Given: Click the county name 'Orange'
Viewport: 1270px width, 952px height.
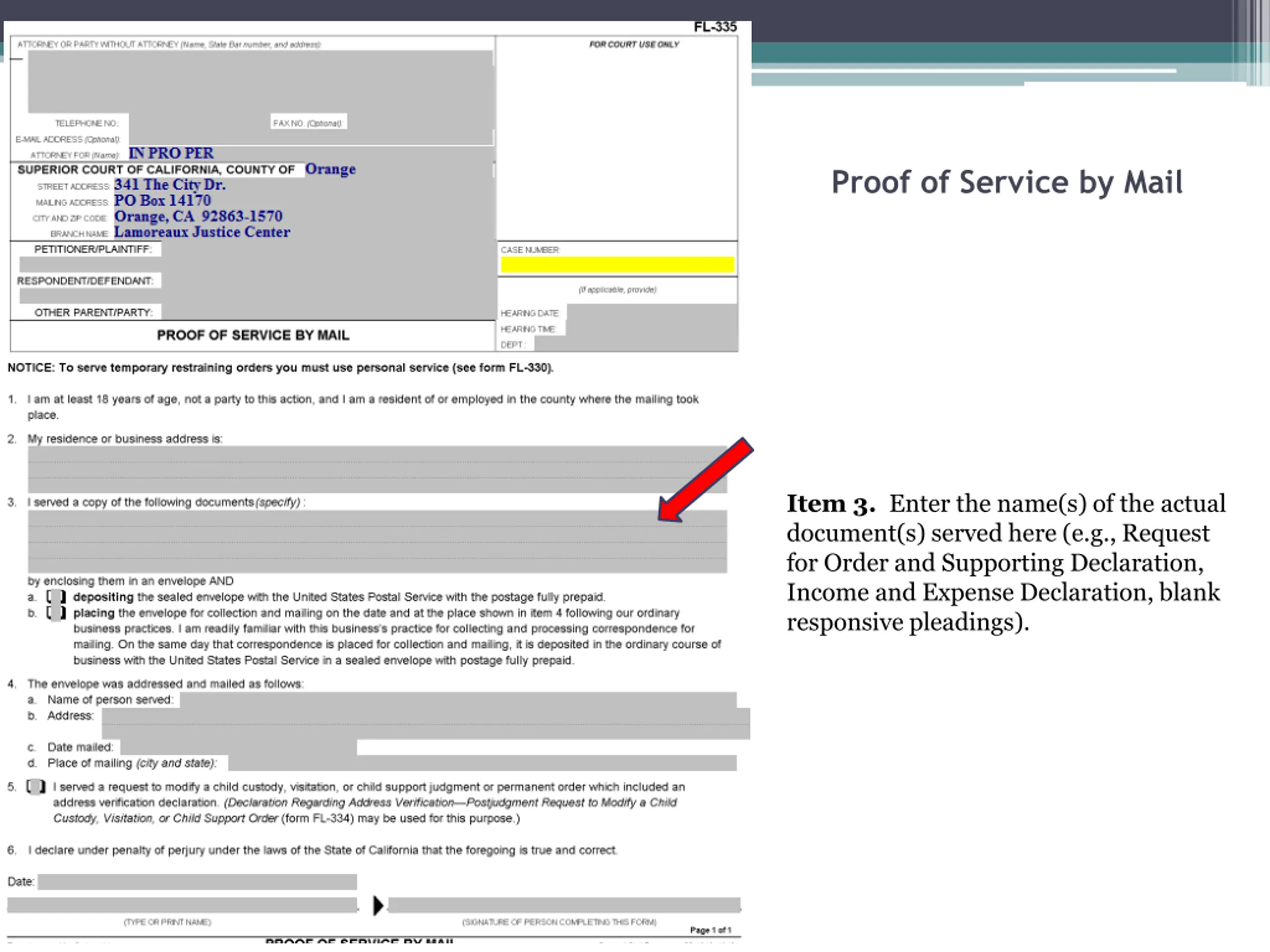Looking at the screenshot, I should [330, 169].
